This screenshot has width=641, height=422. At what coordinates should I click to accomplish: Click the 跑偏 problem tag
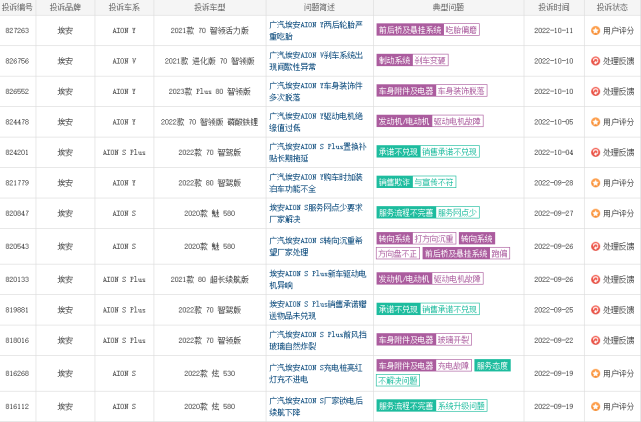click(499, 254)
